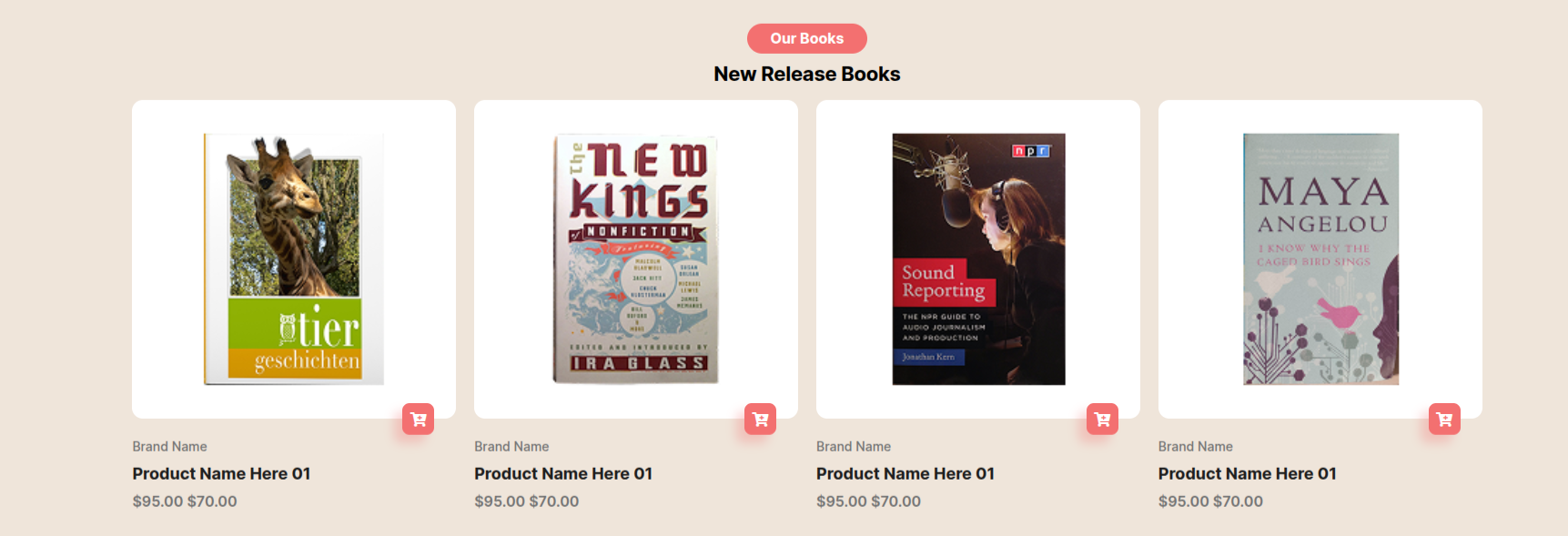1568x536 pixels.
Task: Click Brand Name under New Kings book
Action: (x=511, y=446)
